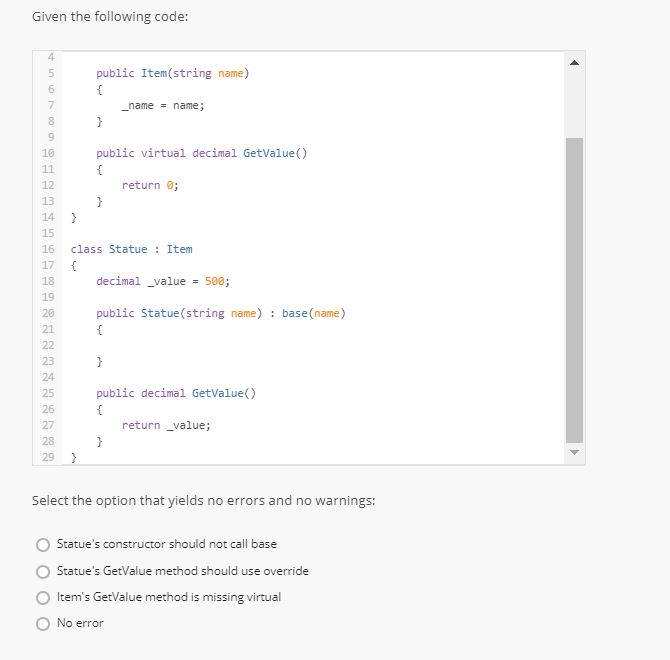
Task: Click the vertical scrollbar thumb in code box
Action: [574, 290]
